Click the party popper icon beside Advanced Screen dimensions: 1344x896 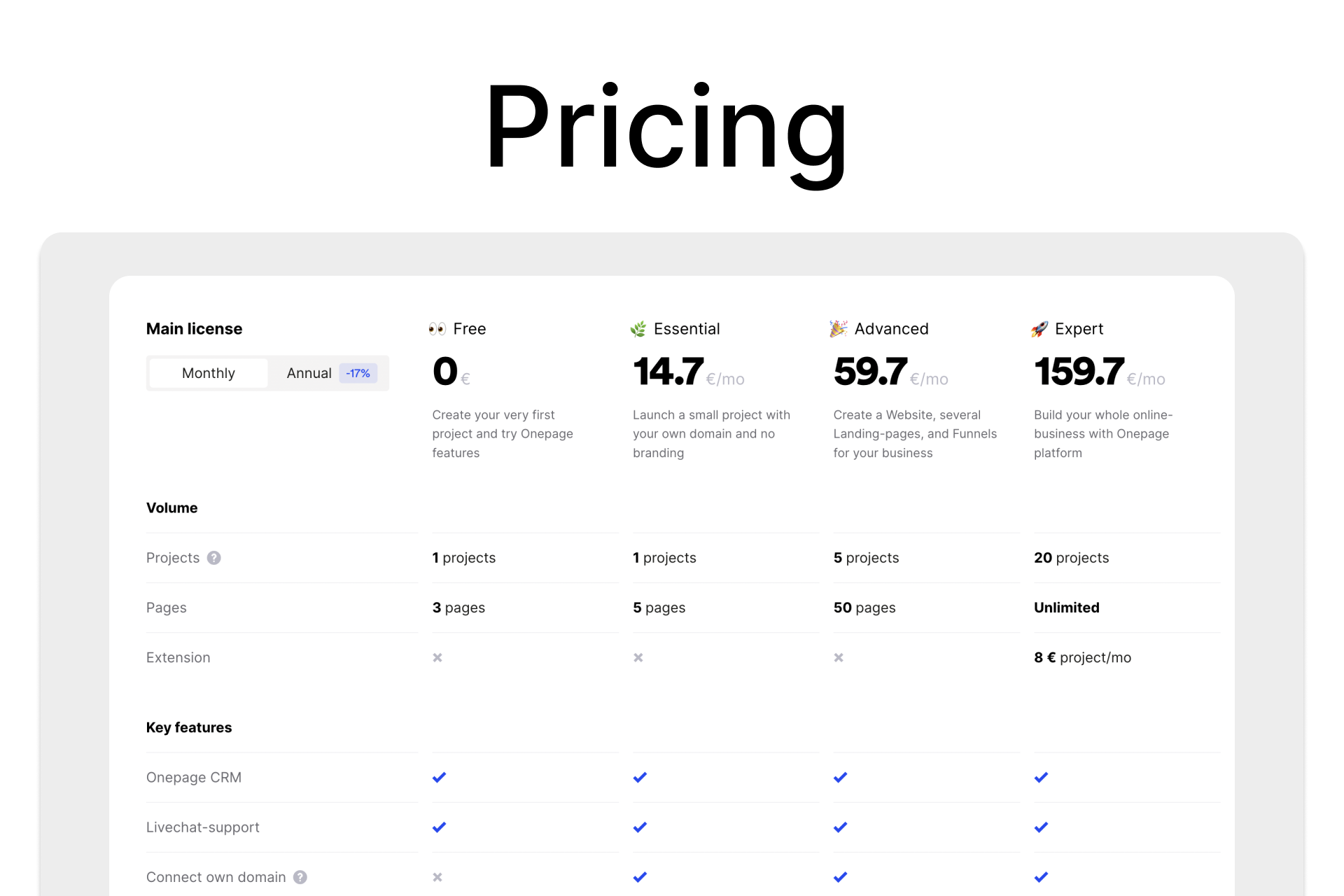pyautogui.click(x=839, y=328)
